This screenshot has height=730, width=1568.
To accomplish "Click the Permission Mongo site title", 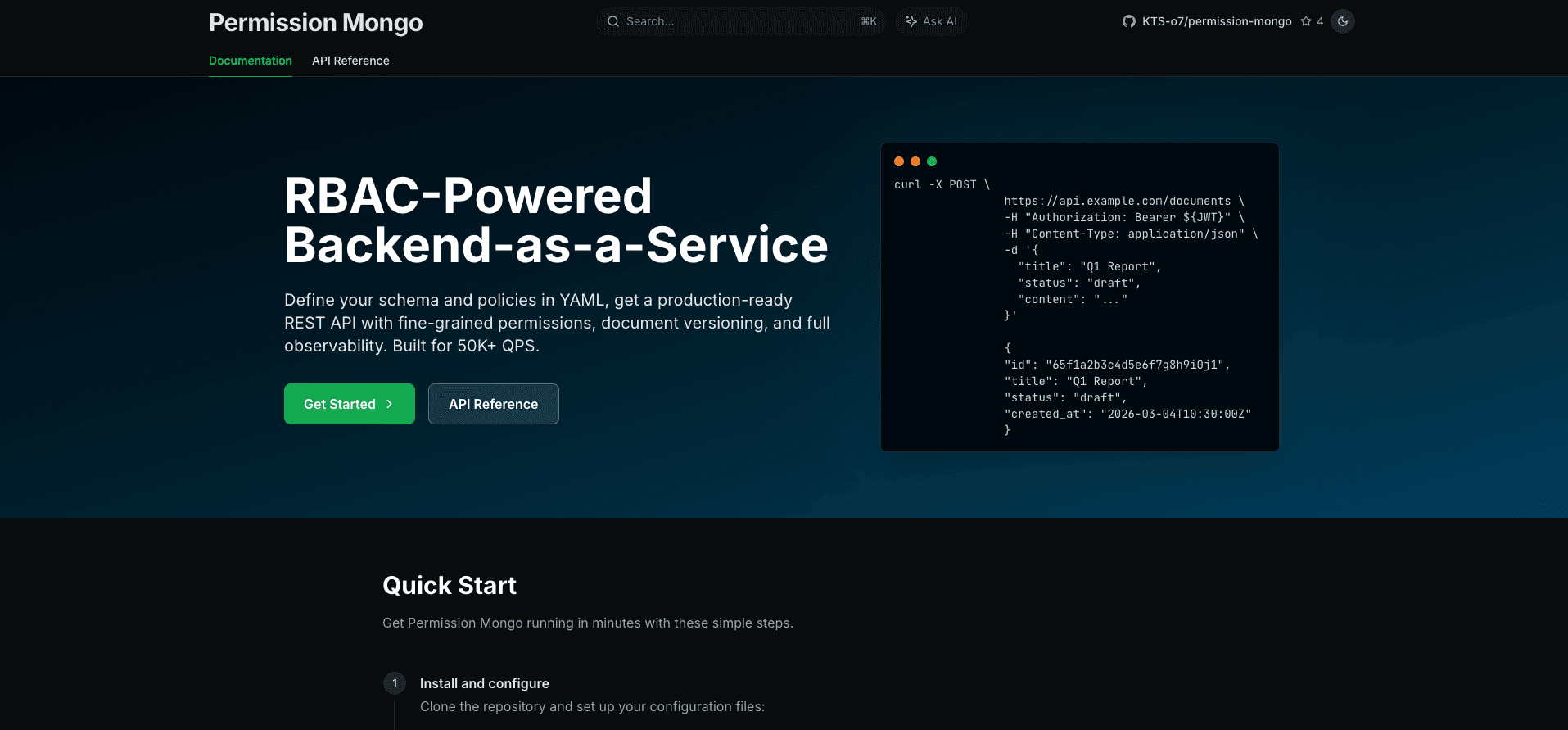I will coord(315,23).
